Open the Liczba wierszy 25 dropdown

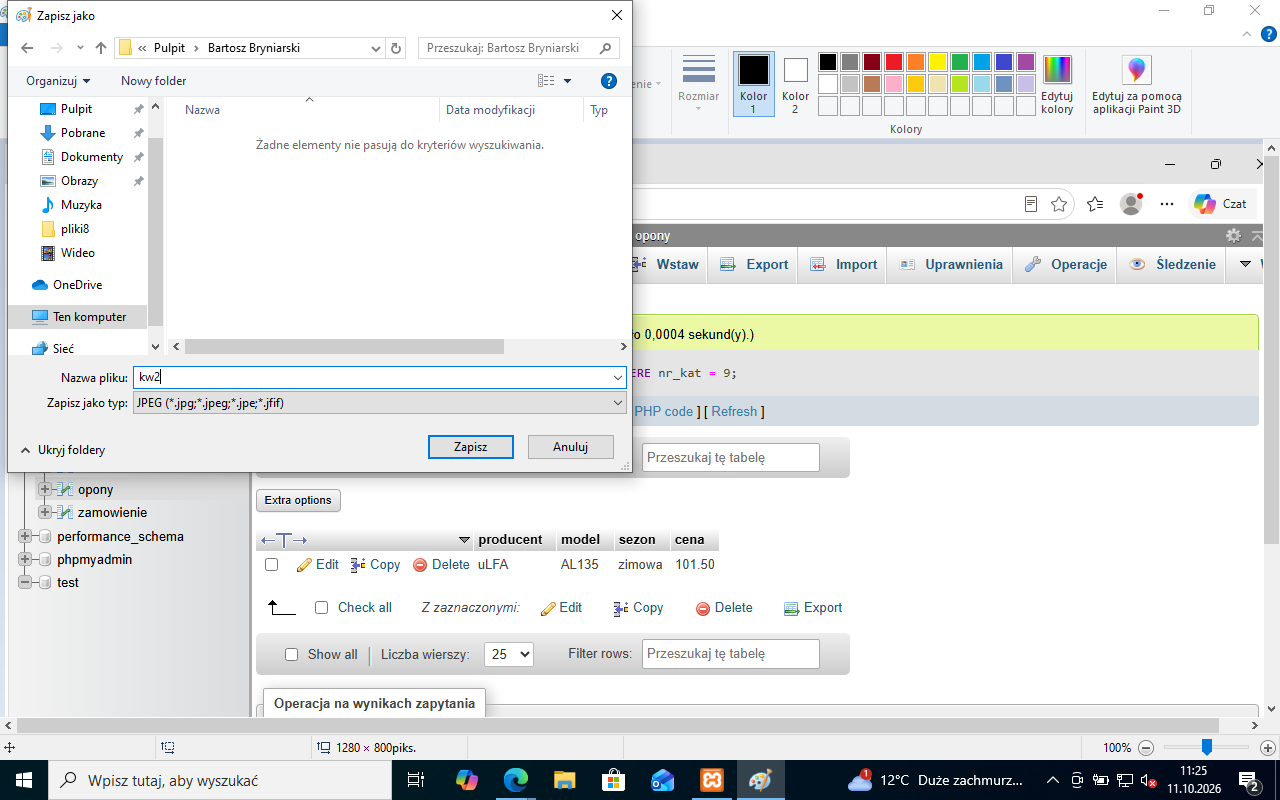(509, 654)
